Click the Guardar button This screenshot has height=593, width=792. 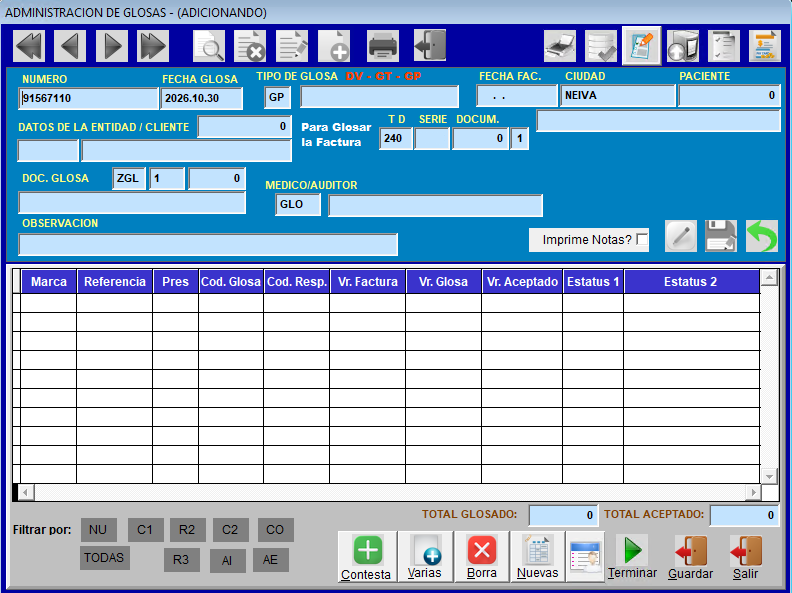pos(690,557)
